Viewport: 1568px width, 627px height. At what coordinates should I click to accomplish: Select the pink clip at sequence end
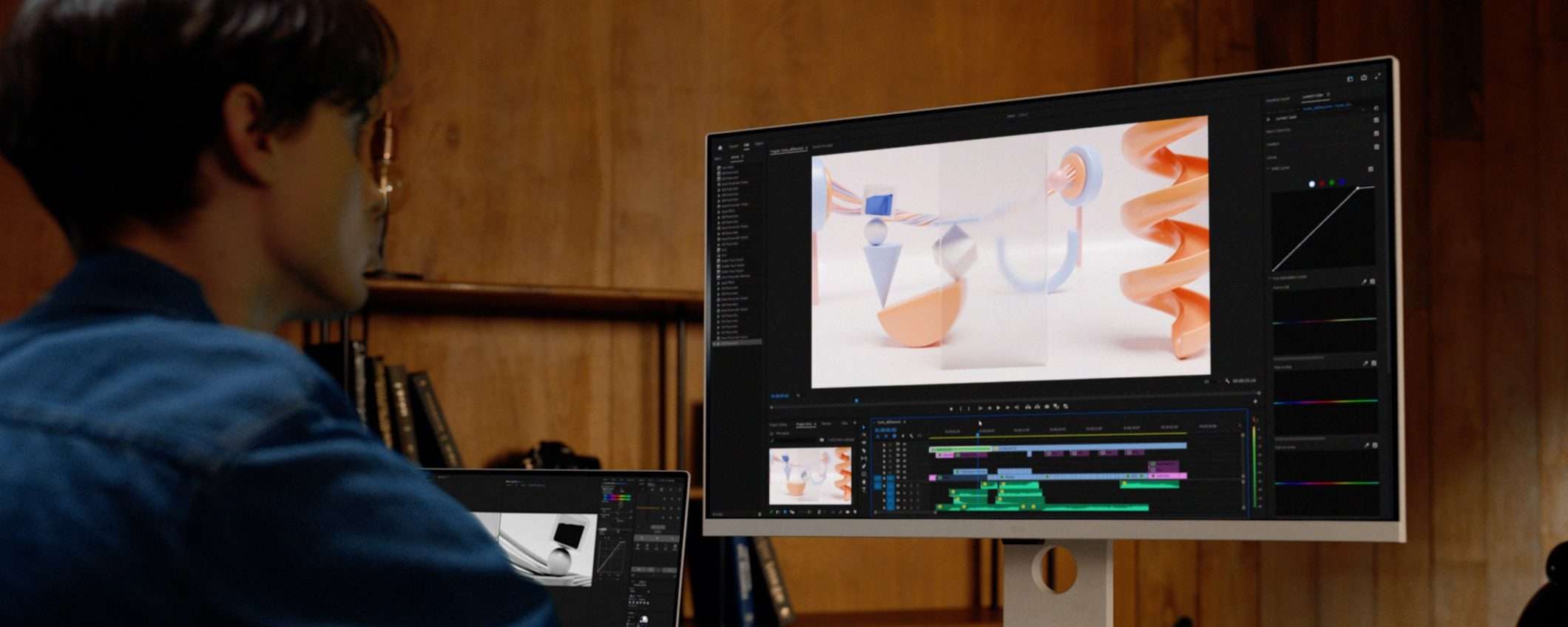[1167, 476]
